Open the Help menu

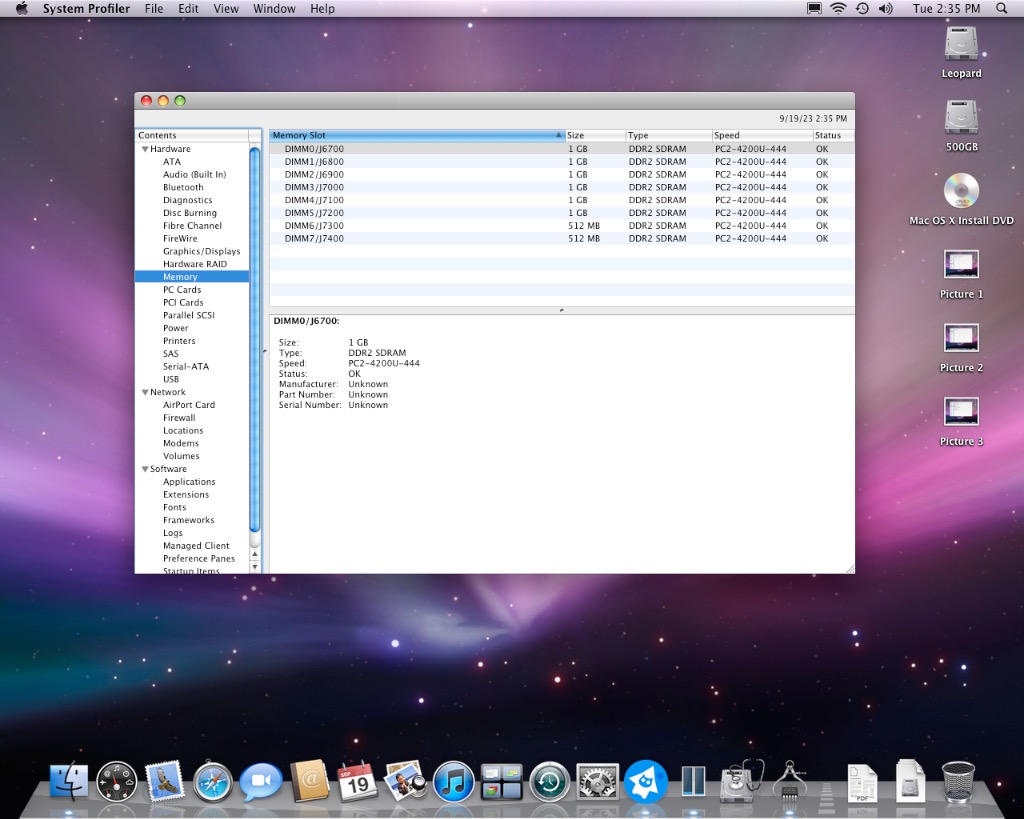click(322, 8)
